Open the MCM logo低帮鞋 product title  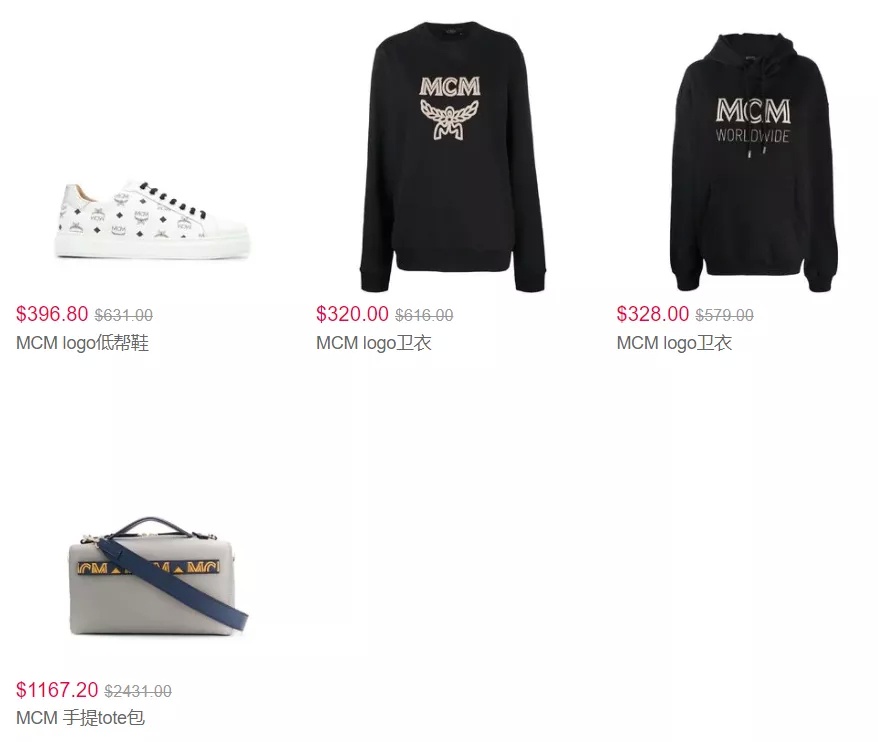coord(82,343)
